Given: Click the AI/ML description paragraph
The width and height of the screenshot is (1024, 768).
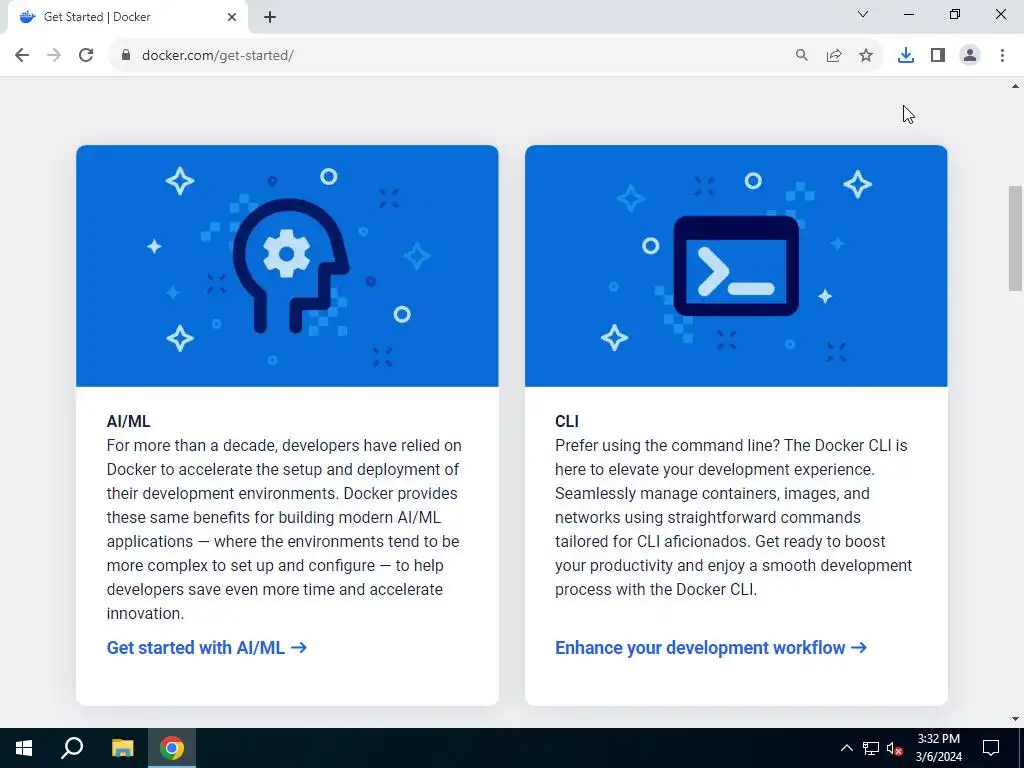Looking at the screenshot, I should pyautogui.click(x=285, y=529).
